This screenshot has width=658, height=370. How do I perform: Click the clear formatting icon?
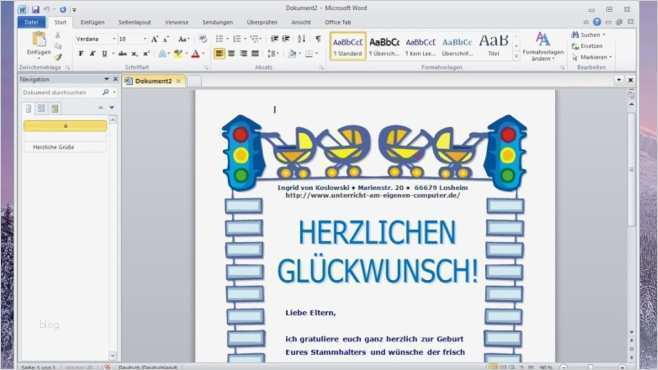[203, 39]
